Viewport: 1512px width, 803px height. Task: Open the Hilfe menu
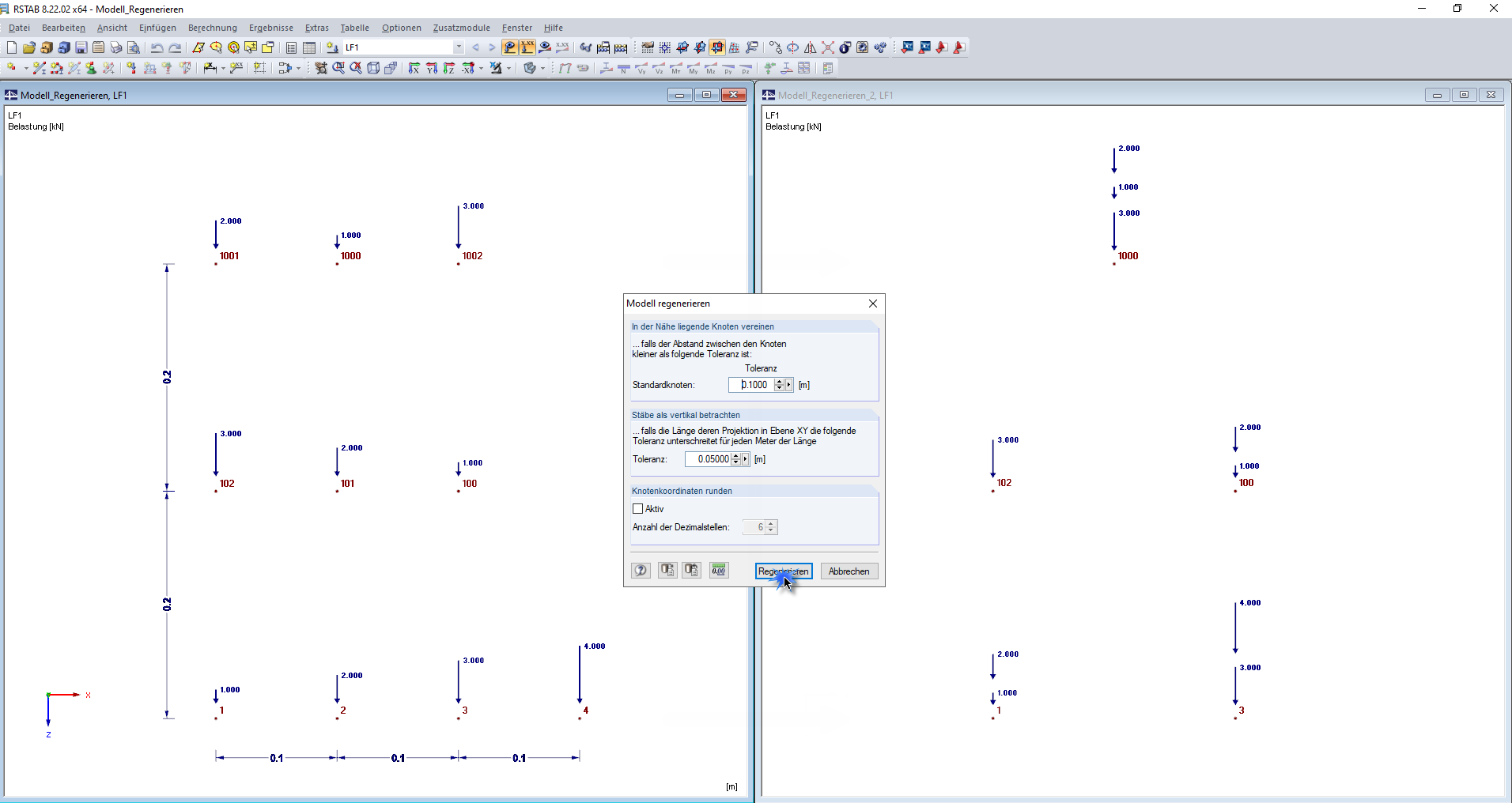(553, 28)
